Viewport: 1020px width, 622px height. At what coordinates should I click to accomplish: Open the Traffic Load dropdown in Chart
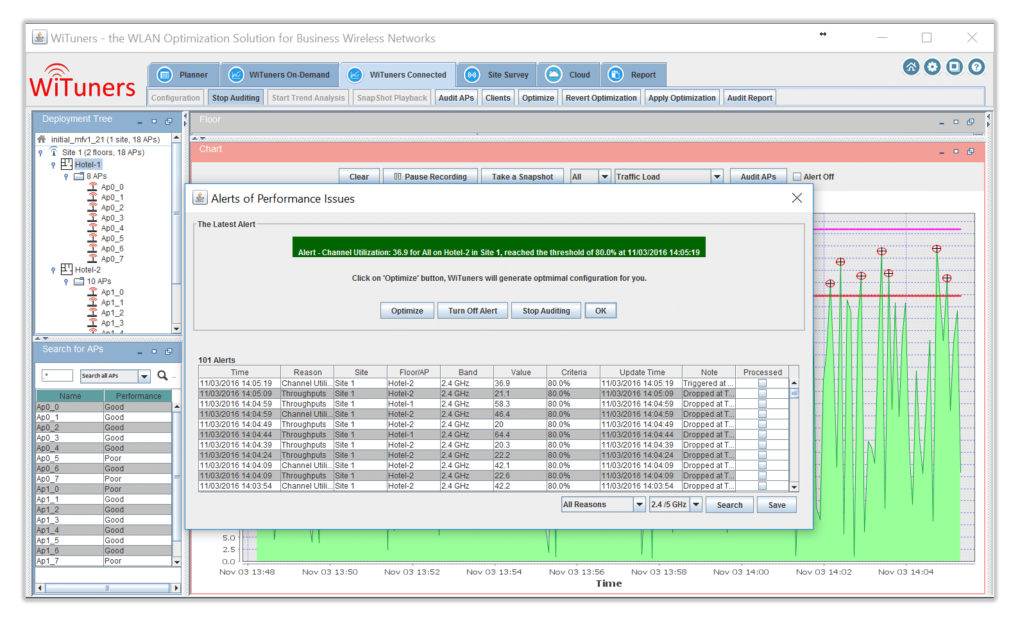tap(668, 176)
